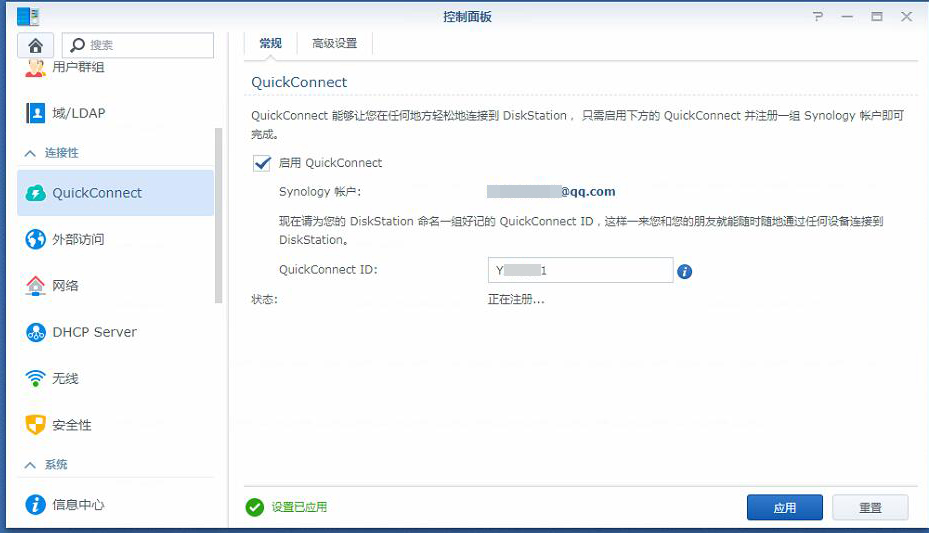Screen dimensions: 929x533
Task: Open 无线 settings
Action: click(115, 378)
